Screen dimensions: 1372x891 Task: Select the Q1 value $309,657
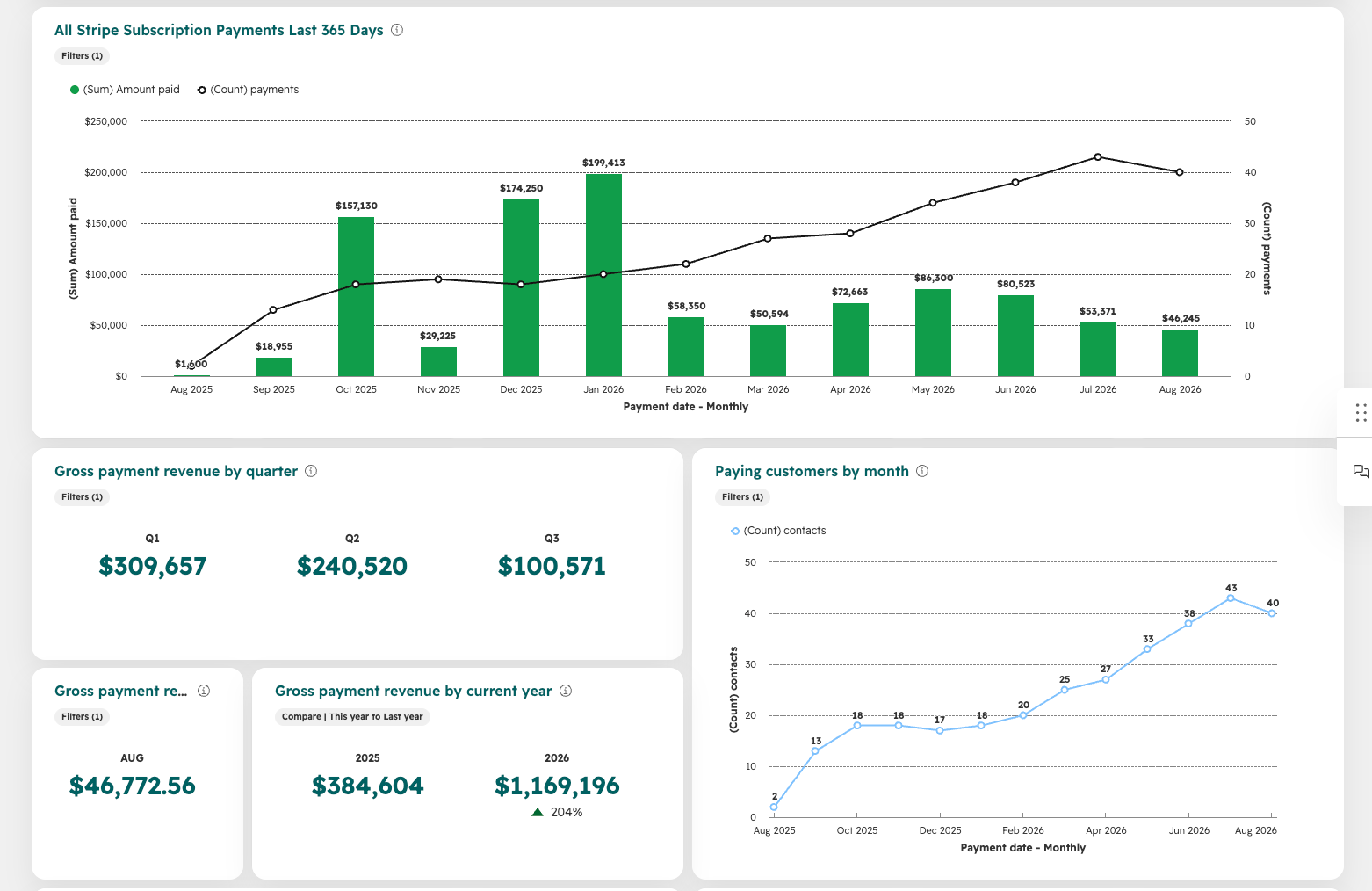pyautogui.click(x=153, y=566)
